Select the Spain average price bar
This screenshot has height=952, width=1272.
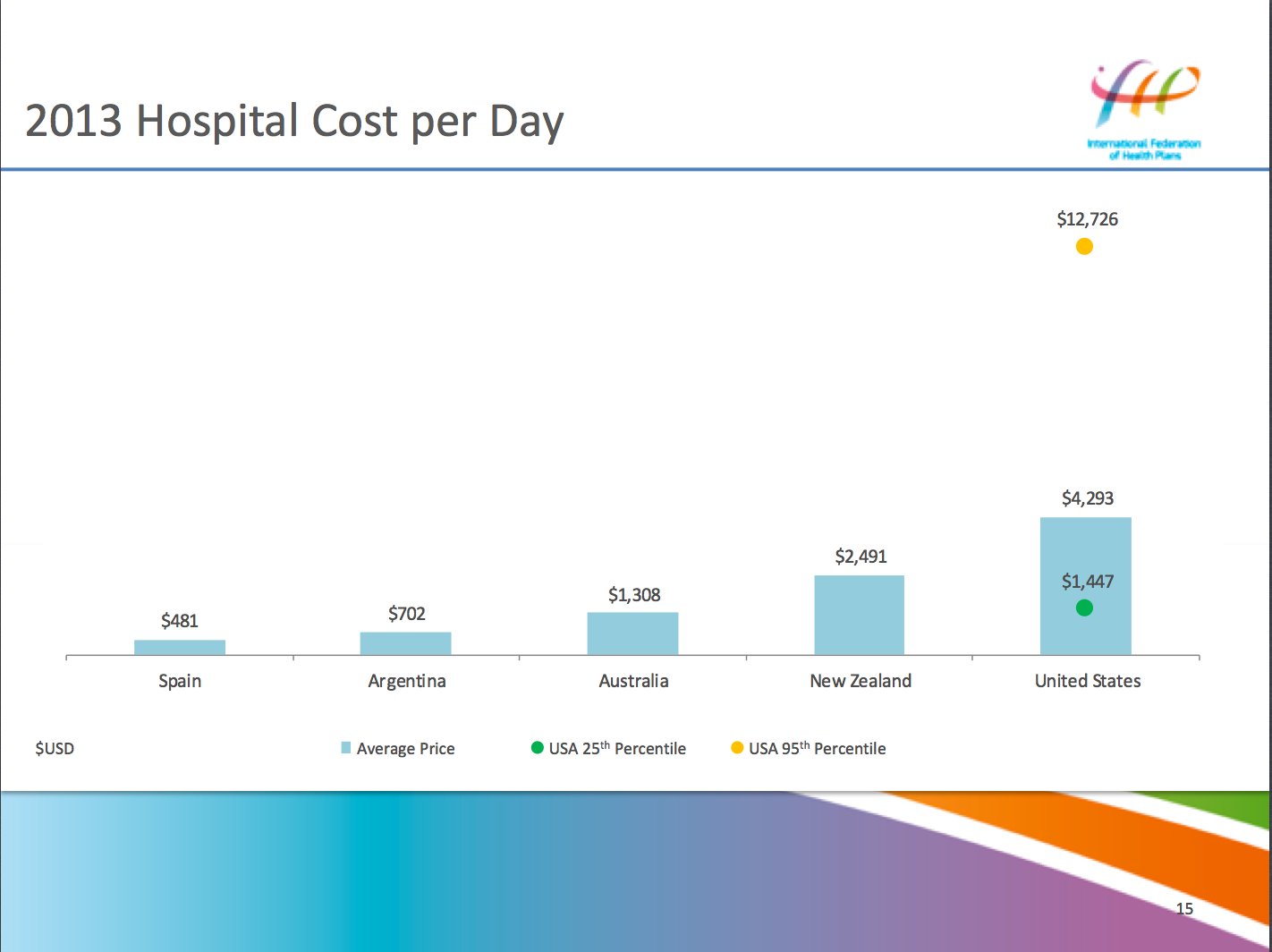pyautogui.click(x=180, y=648)
